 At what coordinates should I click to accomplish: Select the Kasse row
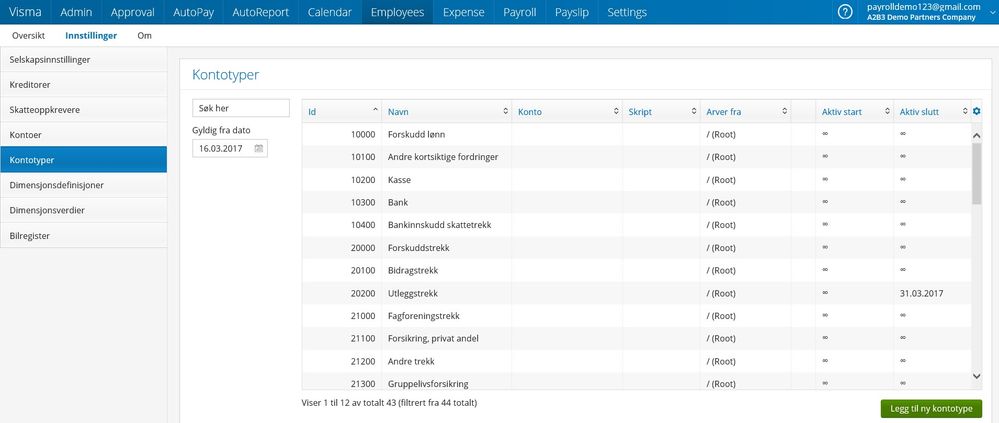click(636, 180)
